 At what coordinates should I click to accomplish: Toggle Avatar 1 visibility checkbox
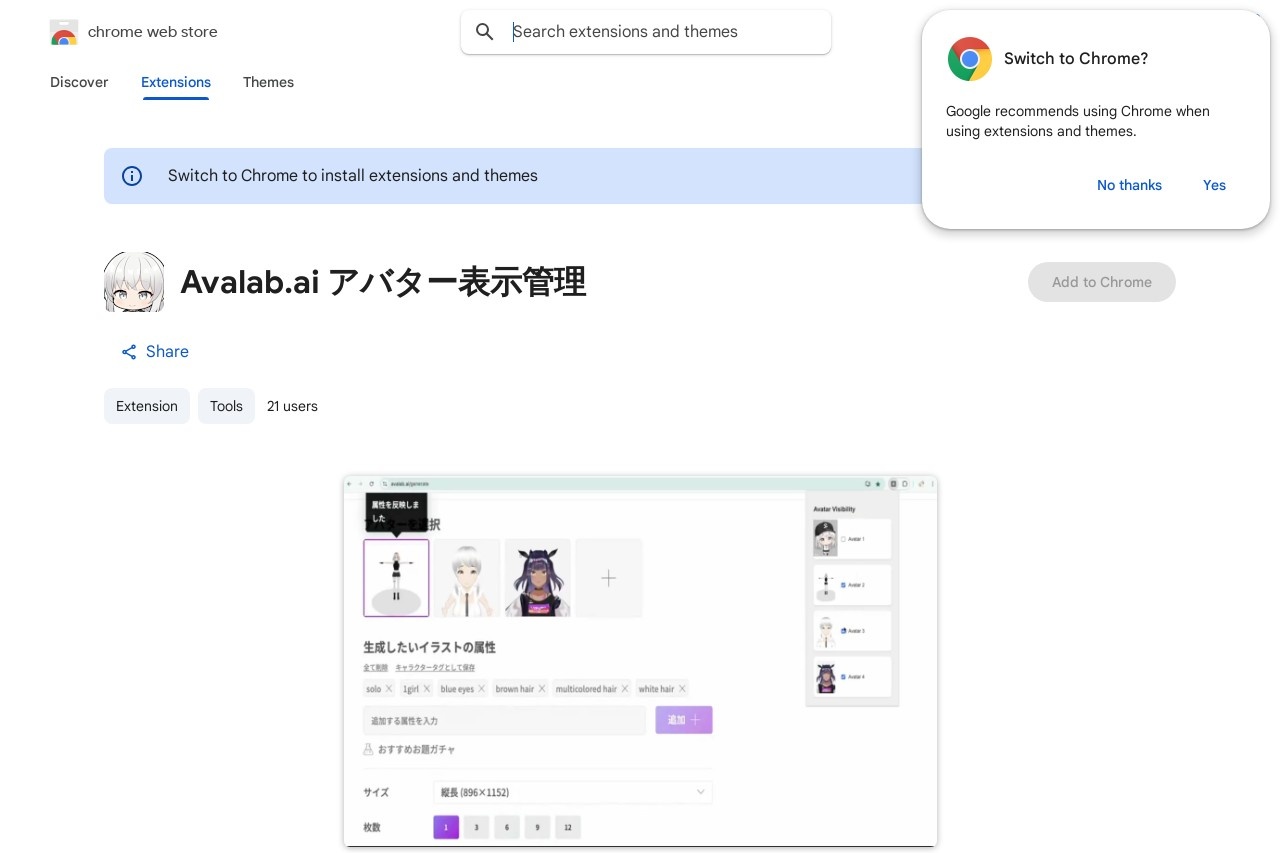843,539
